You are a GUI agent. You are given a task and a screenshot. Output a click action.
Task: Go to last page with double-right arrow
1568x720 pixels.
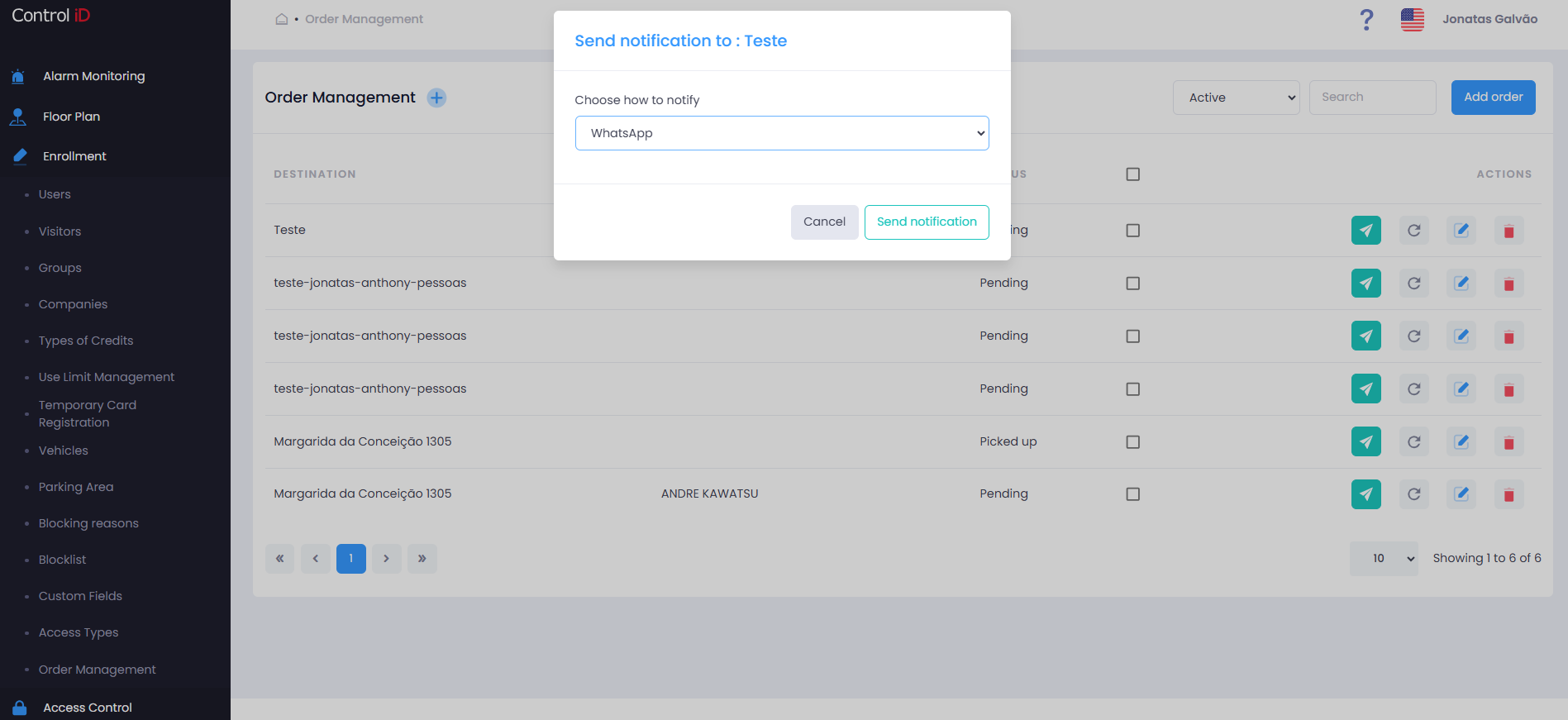[x=422, y=559]
